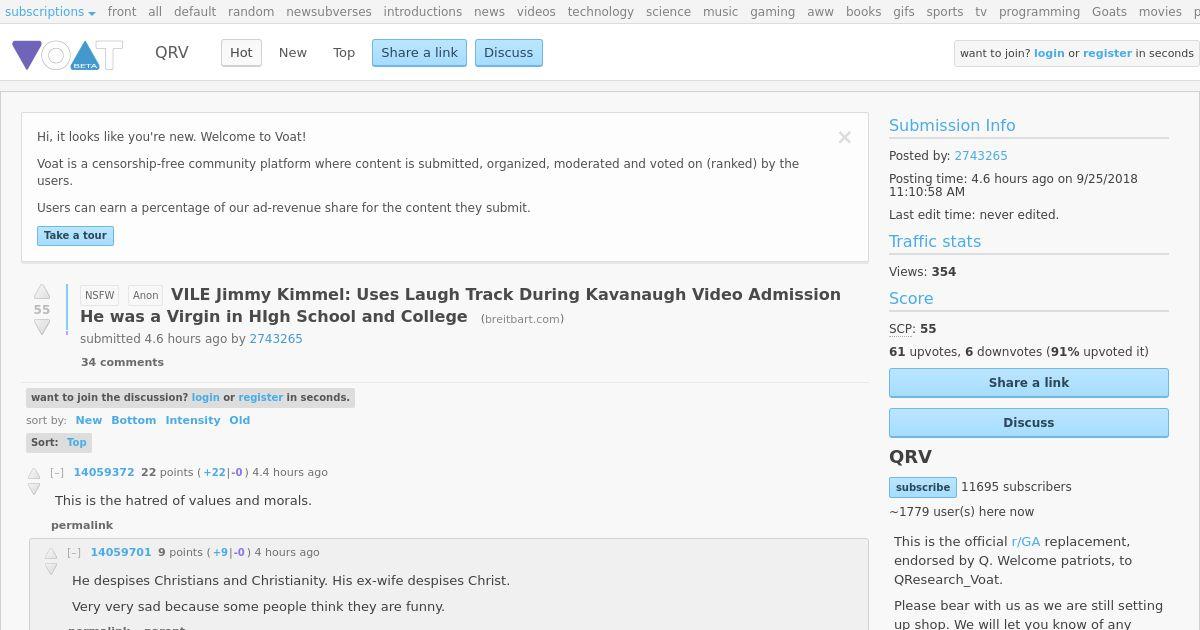Click sidebar Discuss button
The width and height of the screenshot is (1200, 630).
pyautogui.click(x=1029, y=423)
